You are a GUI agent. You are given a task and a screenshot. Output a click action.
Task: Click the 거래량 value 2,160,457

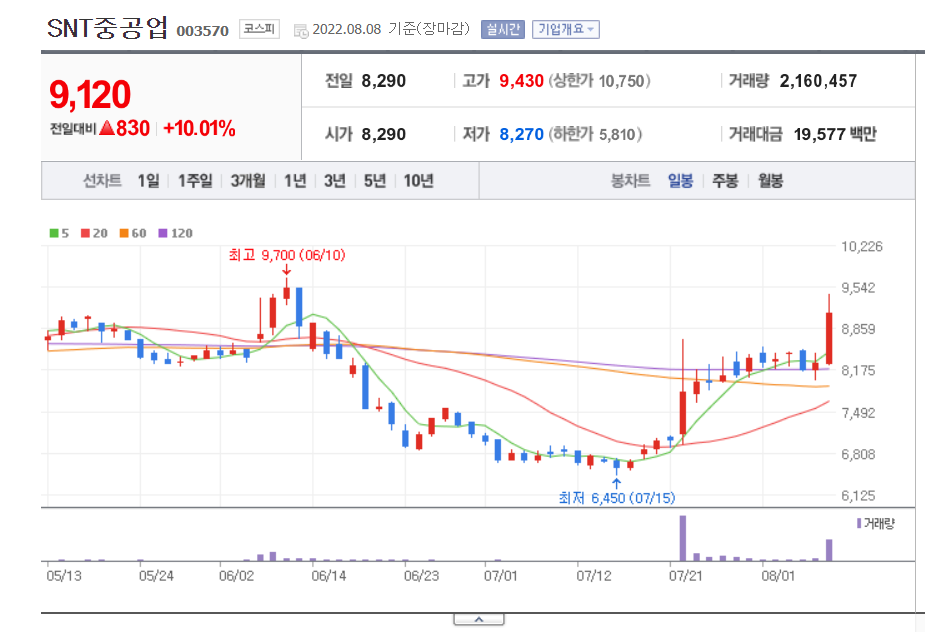pyautogui.click(x=818, y=81)
